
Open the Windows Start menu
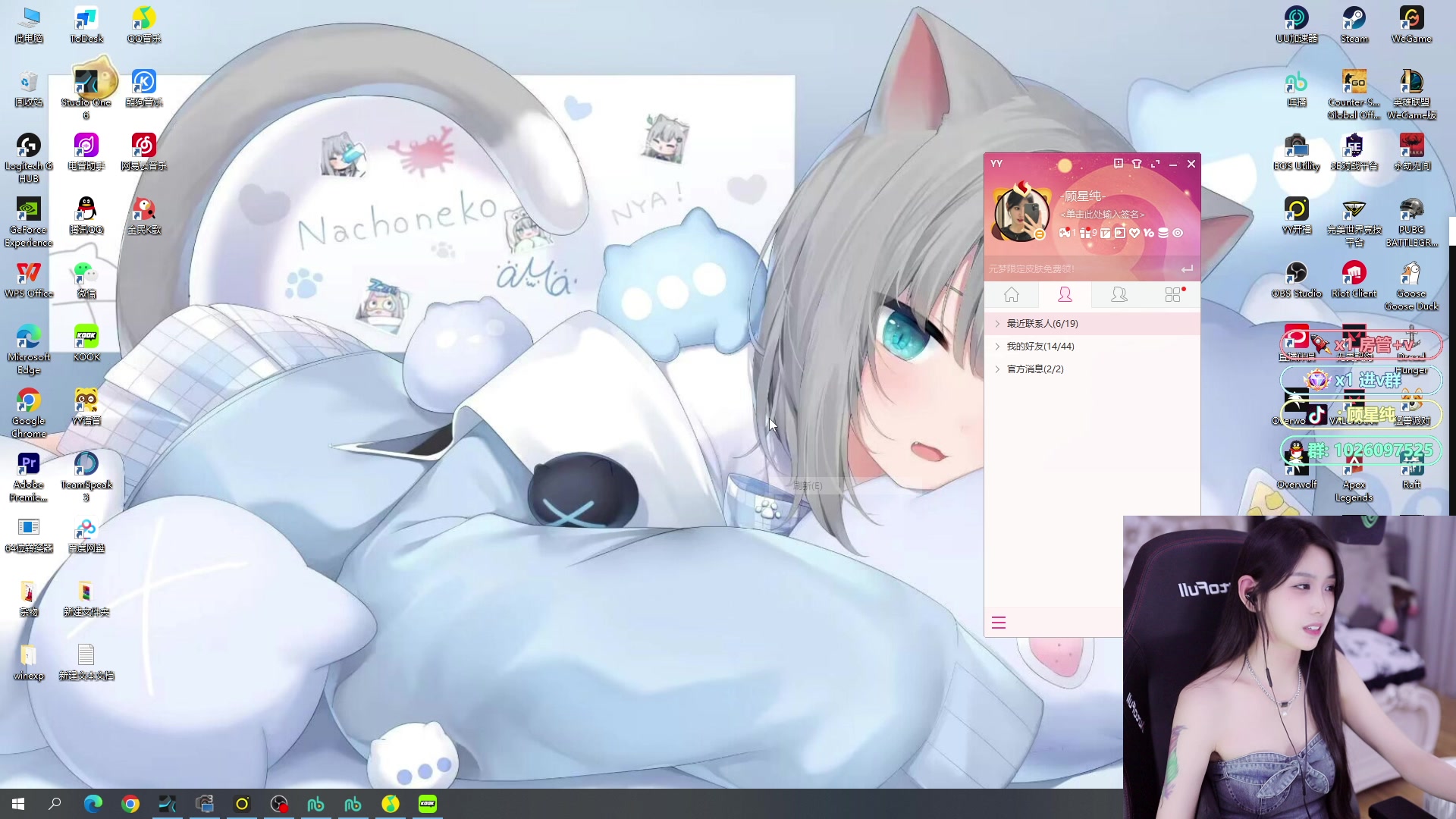(18, 804)
